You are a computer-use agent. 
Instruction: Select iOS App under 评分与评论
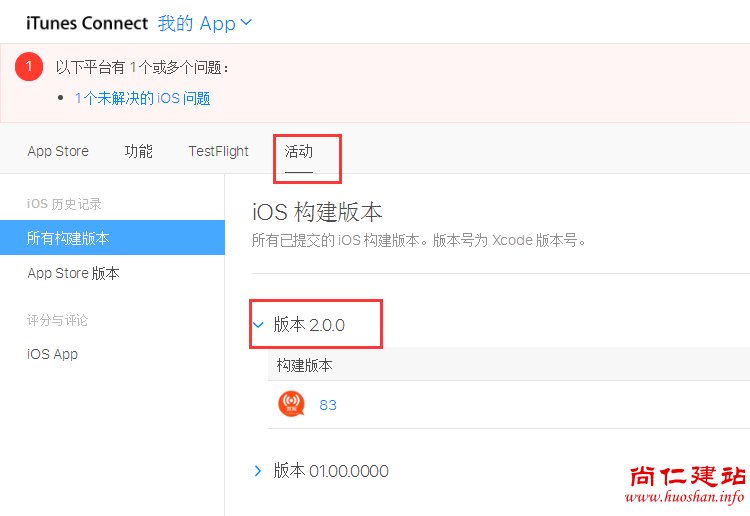[x=52, y=354]
